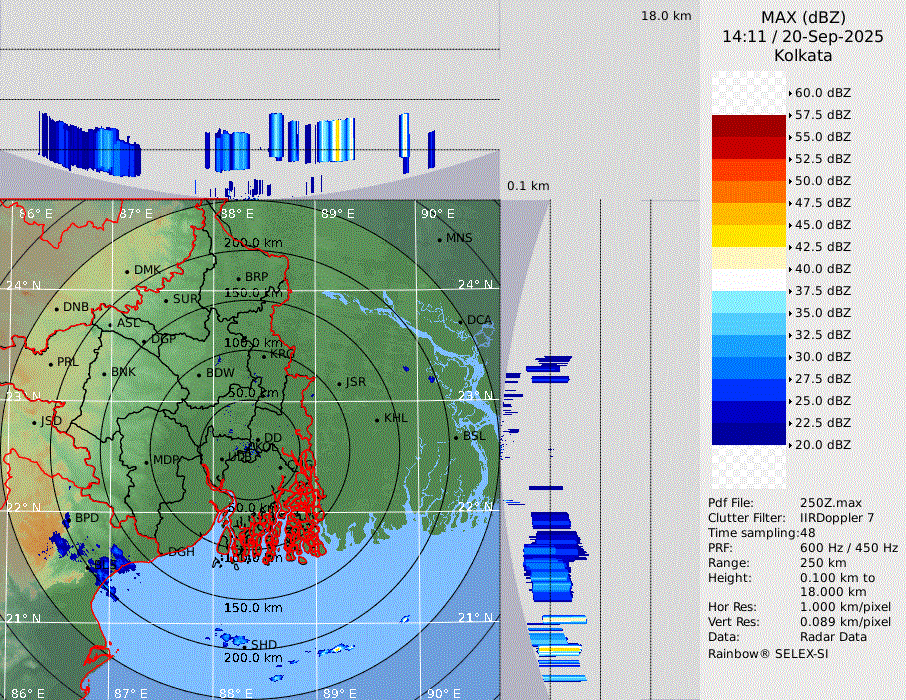This screenshot has width=906, height=700.
Task: Click the 18.0 km height label
Action: 666,16
